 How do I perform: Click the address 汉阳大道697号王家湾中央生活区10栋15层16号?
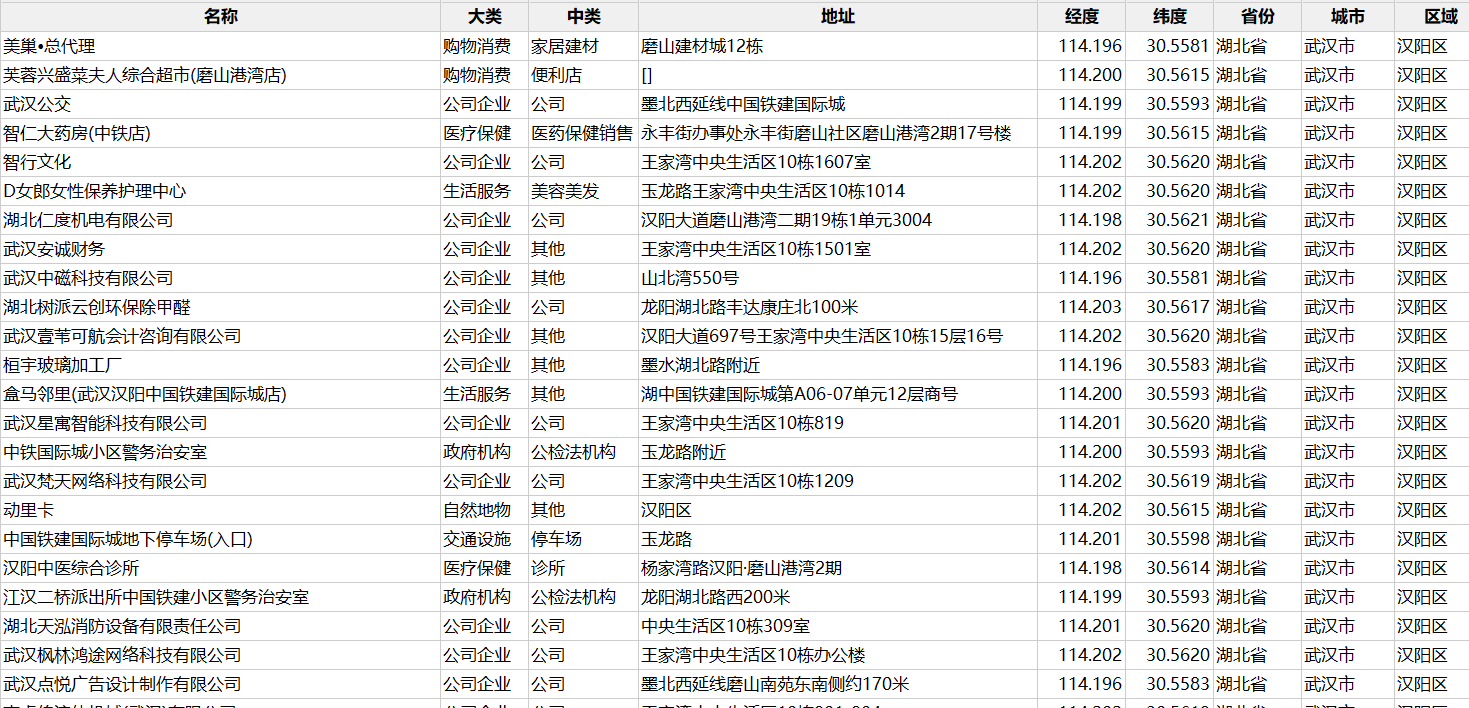coord(838,336)
